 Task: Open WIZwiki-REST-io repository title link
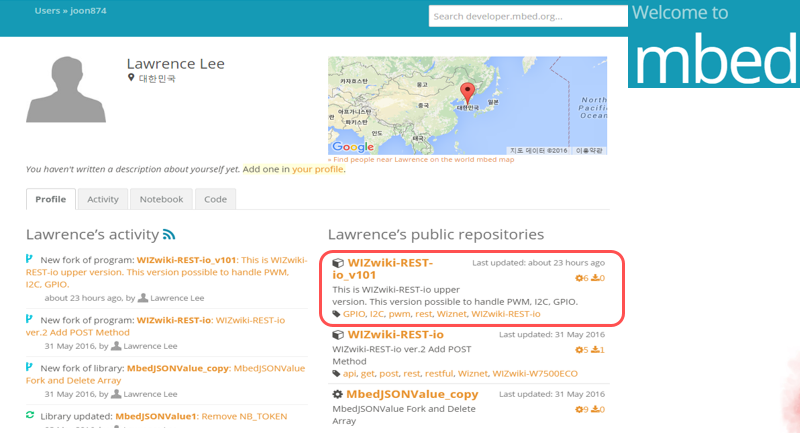(x=395, y=335)
